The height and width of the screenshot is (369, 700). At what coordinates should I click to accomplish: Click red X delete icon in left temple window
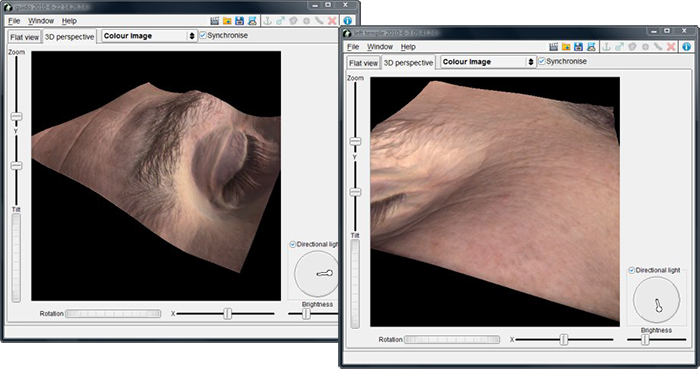point(671,46)
